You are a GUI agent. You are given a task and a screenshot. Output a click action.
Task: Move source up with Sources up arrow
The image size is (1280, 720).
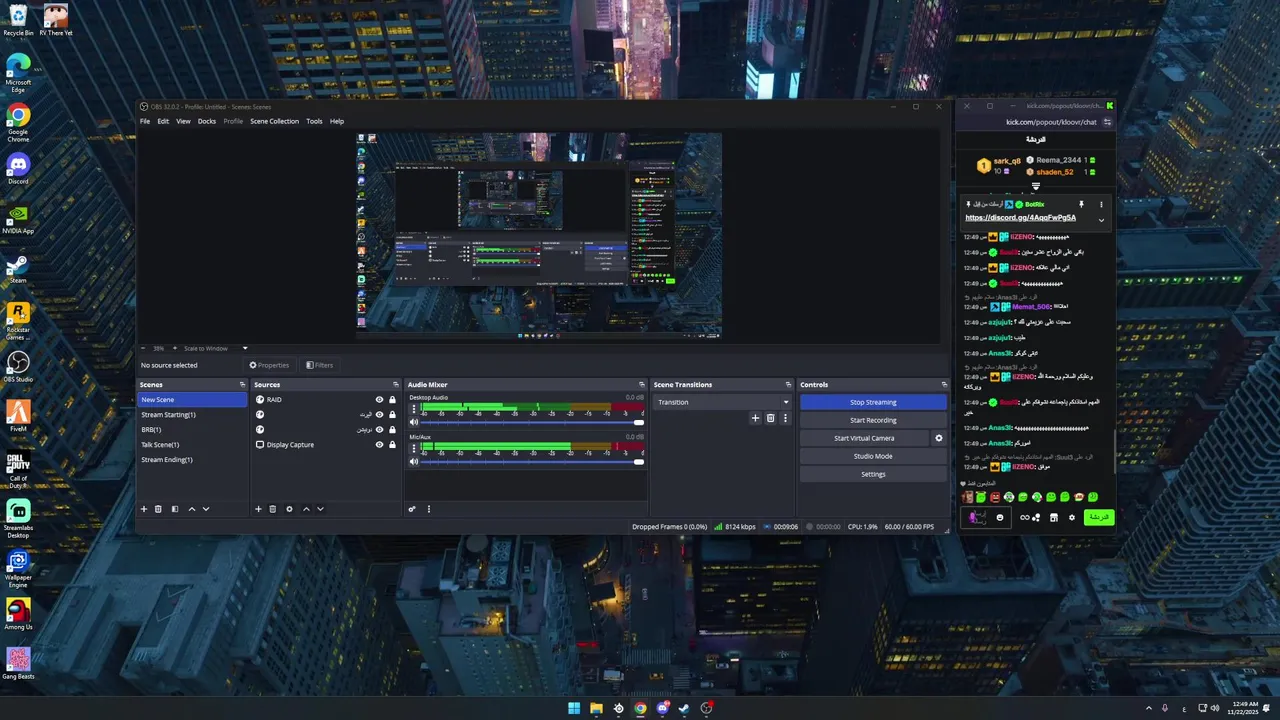[x=306, y=509]
